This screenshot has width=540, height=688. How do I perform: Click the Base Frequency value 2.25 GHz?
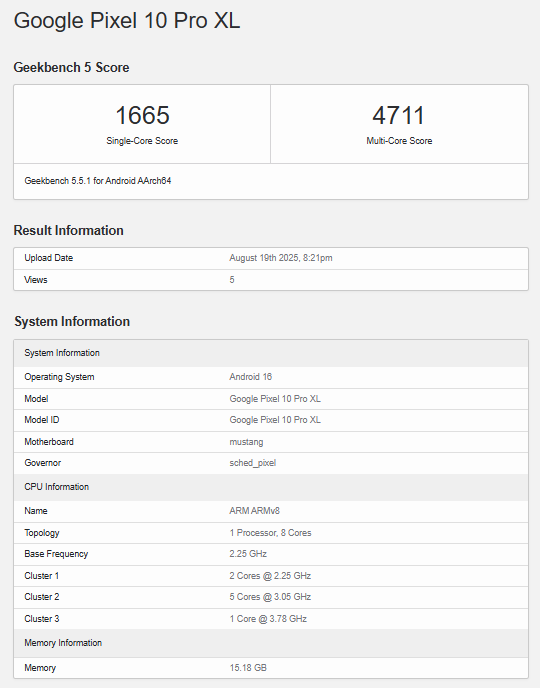click(x=248, y=554)
